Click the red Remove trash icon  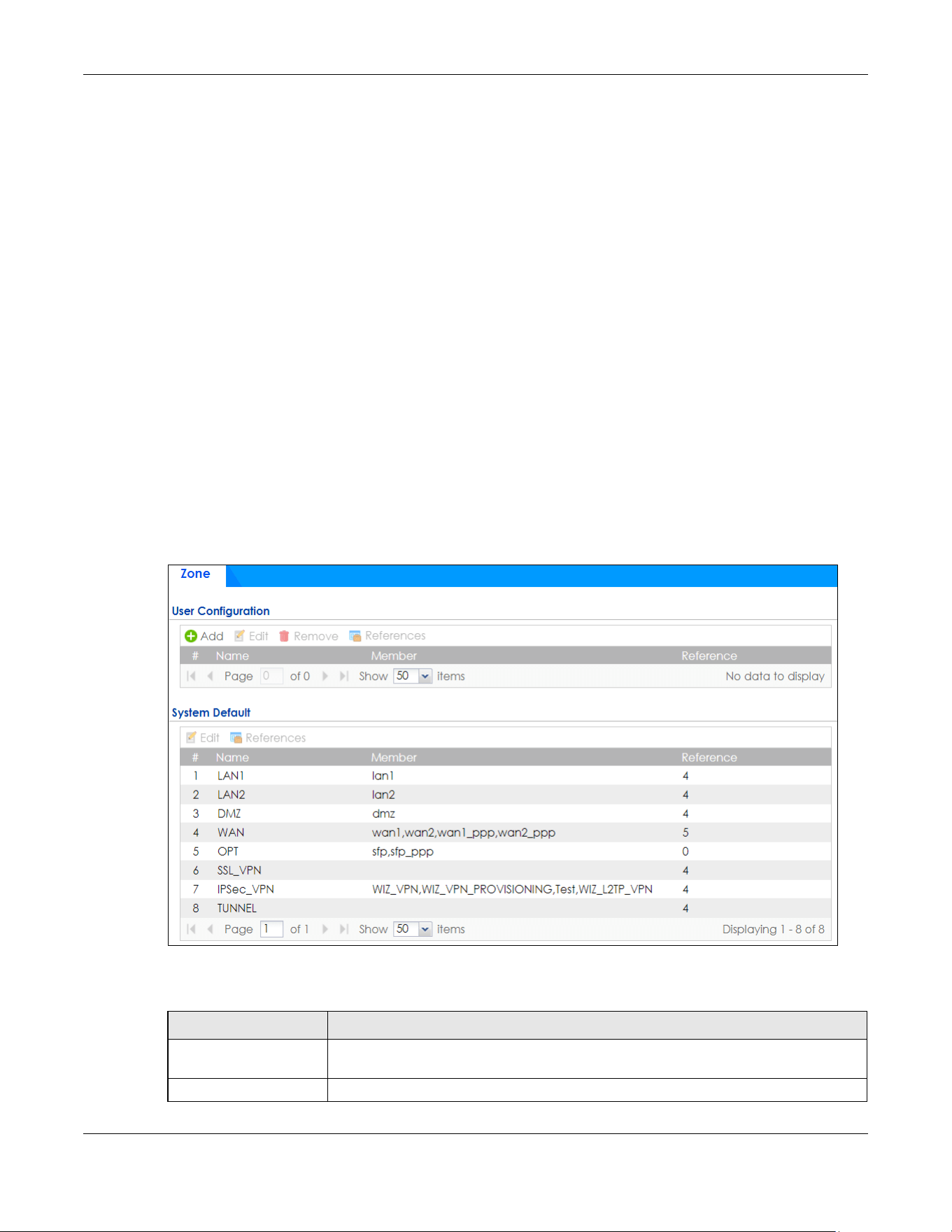(x=284, y=636)
